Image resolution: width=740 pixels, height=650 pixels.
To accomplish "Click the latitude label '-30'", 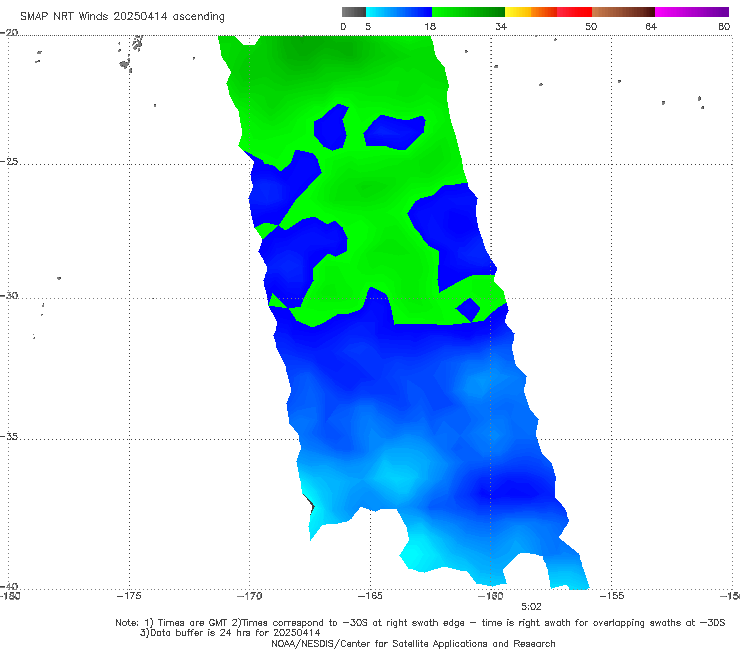I will 9,295.
